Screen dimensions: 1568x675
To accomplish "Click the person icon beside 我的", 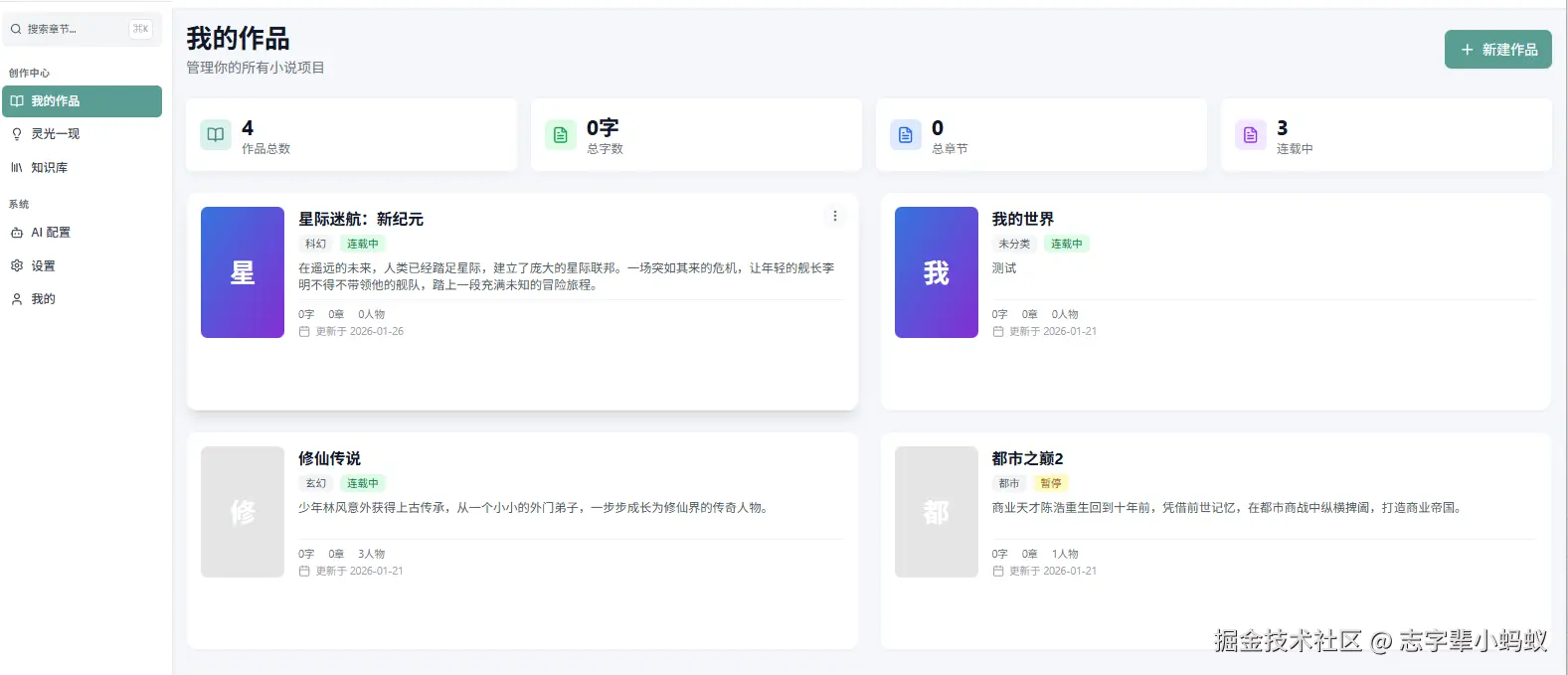I will 17,299.
